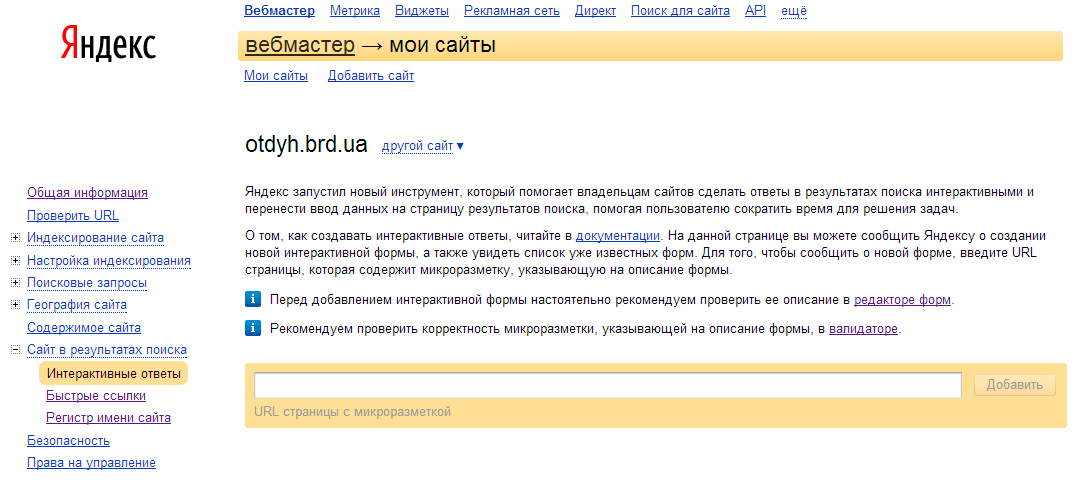
Task: Open Рекламная сеть in top navigation
Action: [x=512, y=11]
